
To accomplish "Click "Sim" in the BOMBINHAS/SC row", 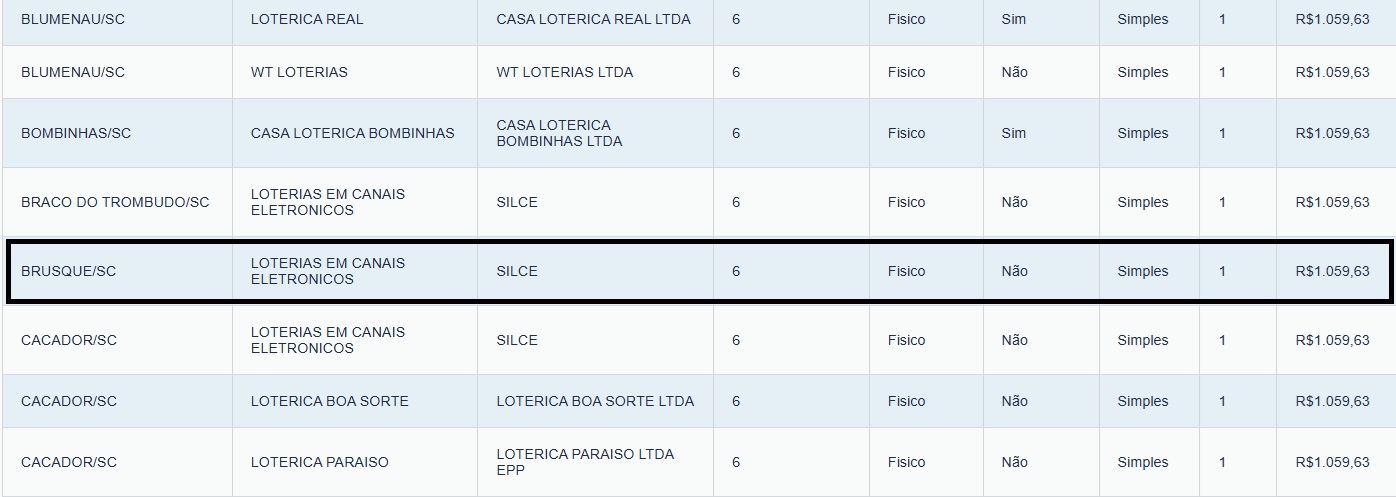I will pyautogui.click(x=1013, y=133).
